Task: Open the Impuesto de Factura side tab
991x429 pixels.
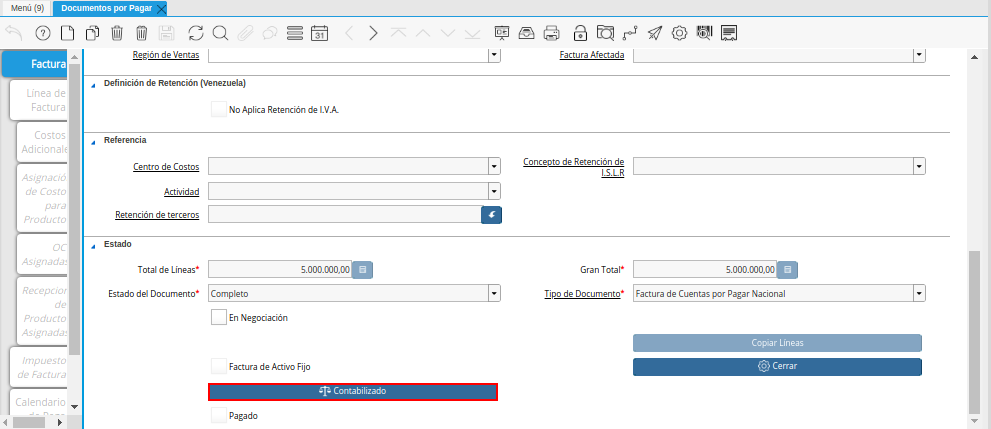Action: point(40,367)
